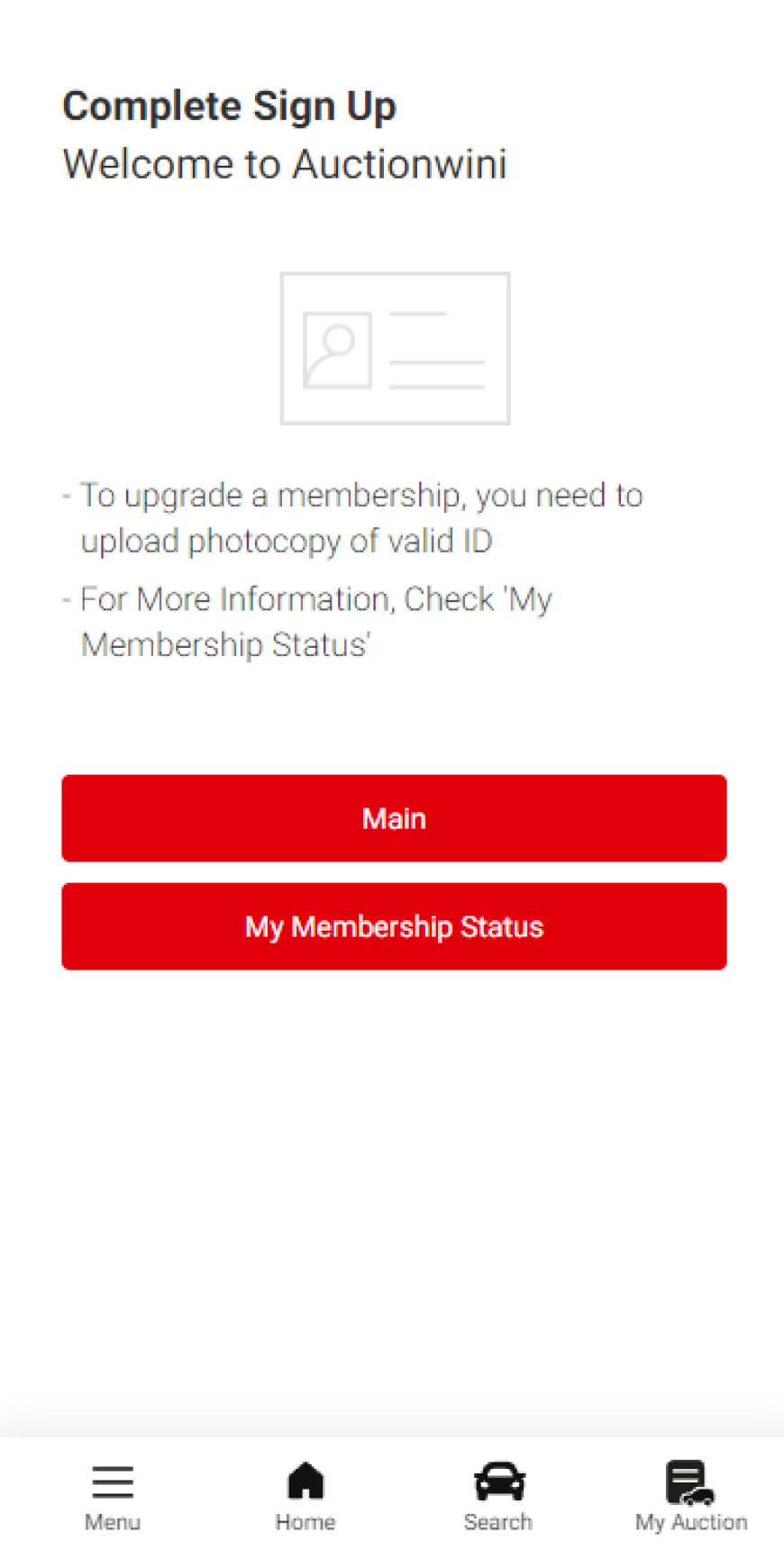The height and width of the screenshot is (1568, 784).
Task: Select the 'Home' label in bottom bar
Action: point(305,1522)
